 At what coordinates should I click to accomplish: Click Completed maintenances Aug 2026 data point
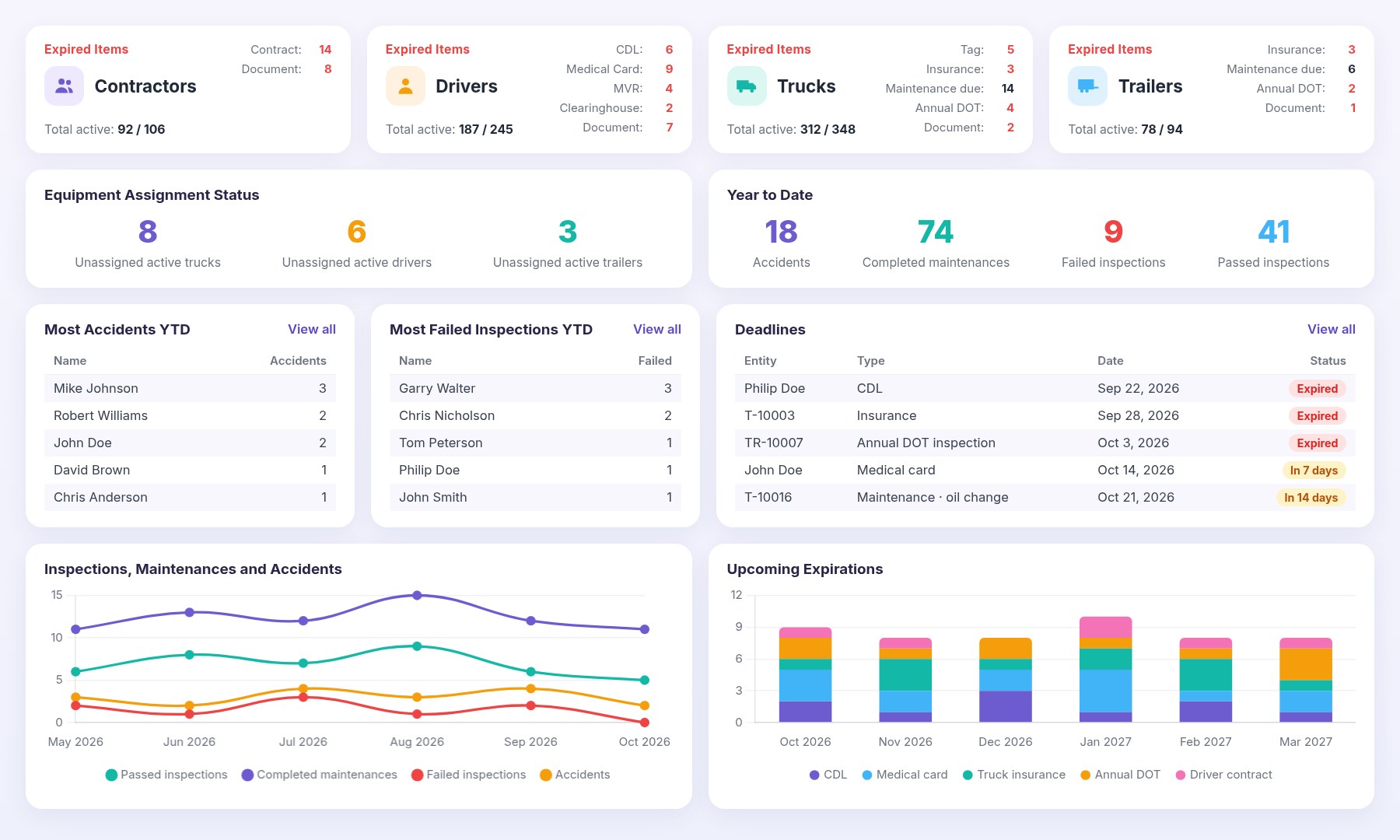[417, 595]
